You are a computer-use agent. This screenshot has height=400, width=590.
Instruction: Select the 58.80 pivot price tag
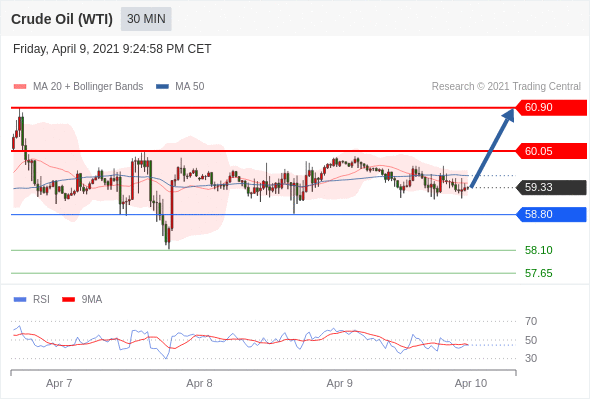click(551, 214)
